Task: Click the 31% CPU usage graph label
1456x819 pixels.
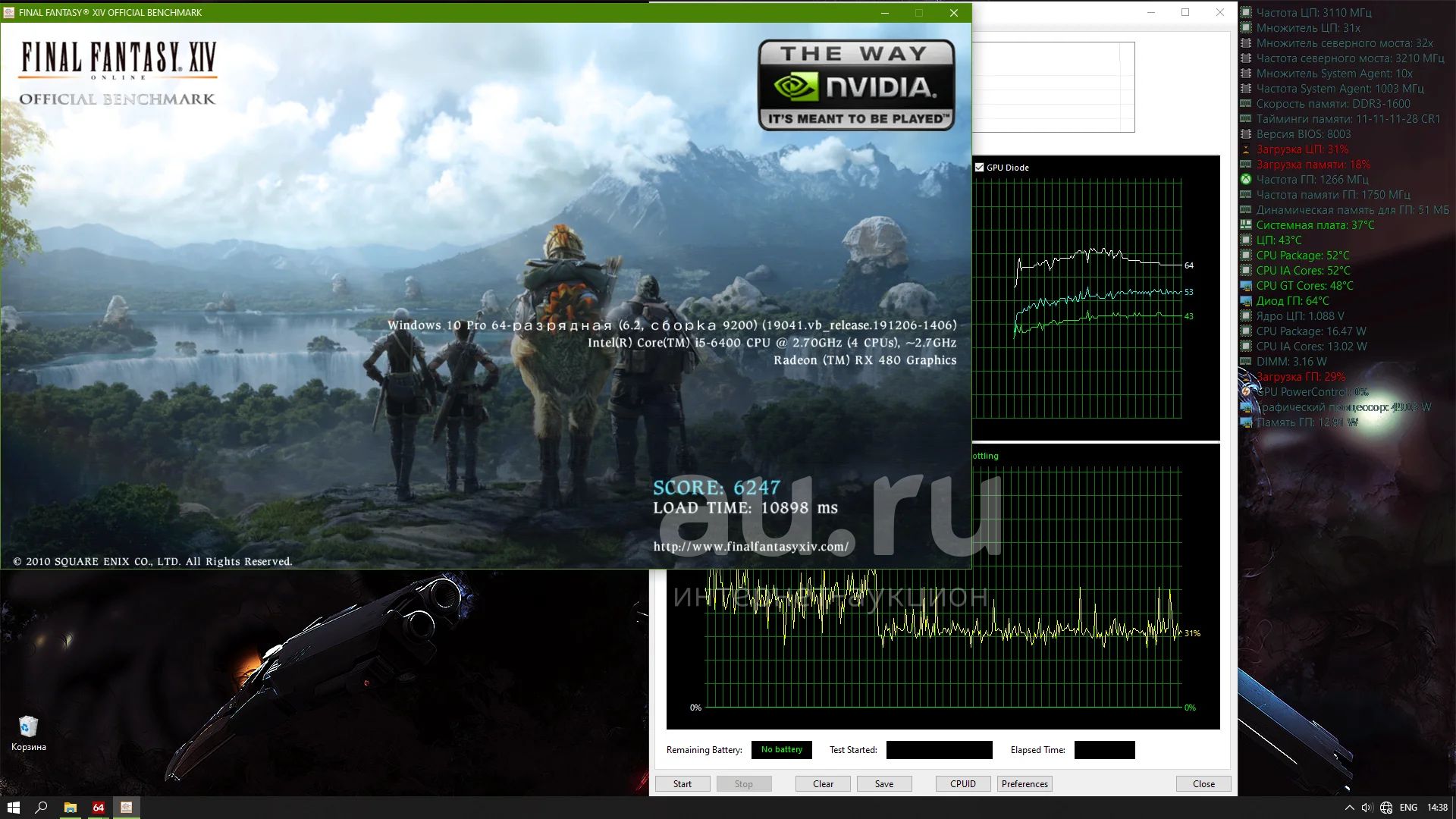Action: click(x=1192, y=633)
